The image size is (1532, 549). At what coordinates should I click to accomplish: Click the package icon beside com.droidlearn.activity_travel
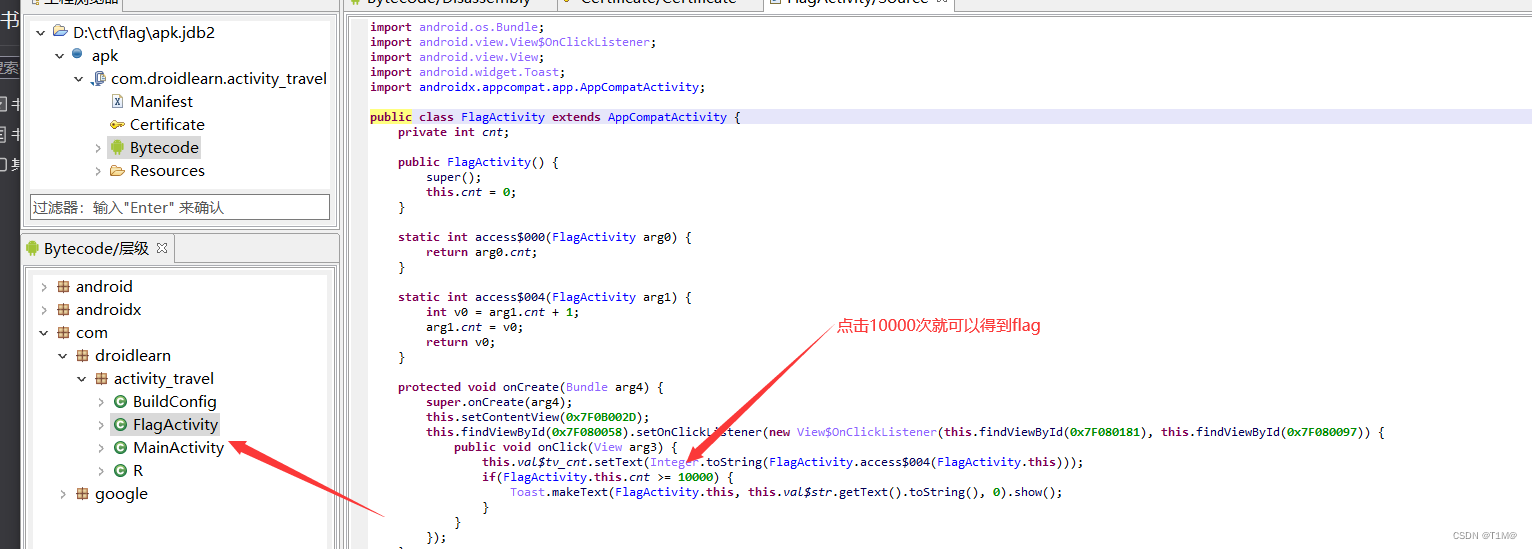(x=97, y=78)
